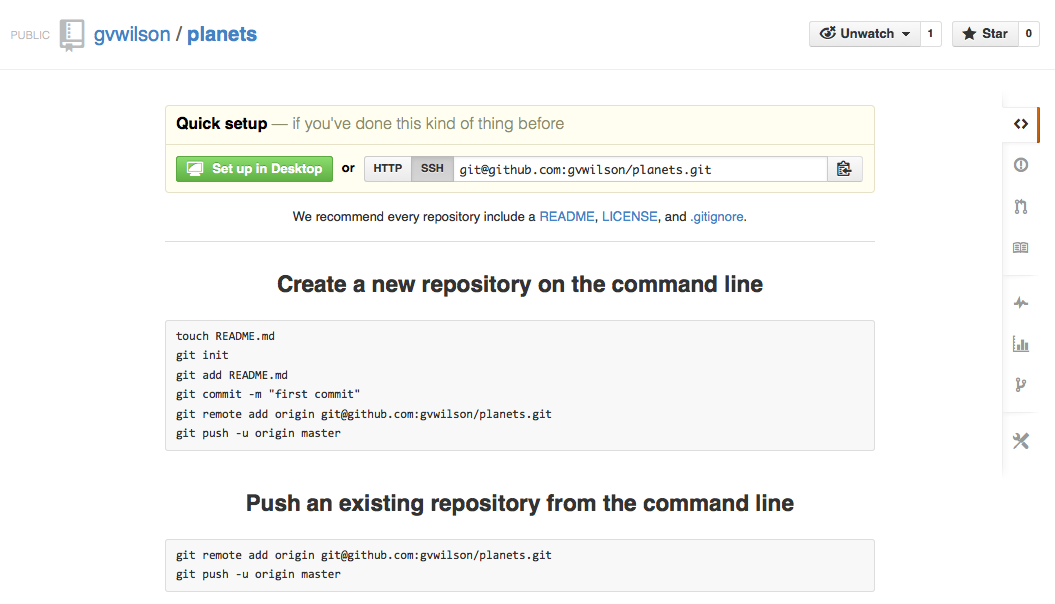Follow the LICENSE link
1055x604 pixels.
click(x=629, y=217)
